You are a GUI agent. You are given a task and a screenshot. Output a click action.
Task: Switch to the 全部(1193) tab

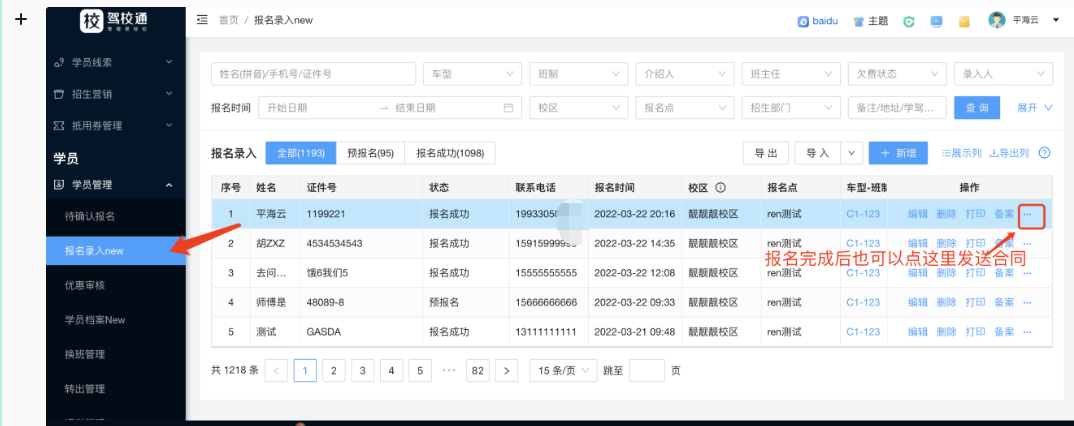click(301, 153)
